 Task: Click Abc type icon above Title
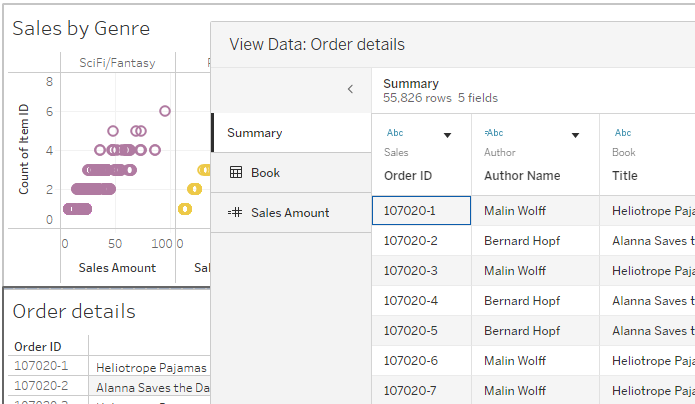pyautogui.click(x=622, y=133)
